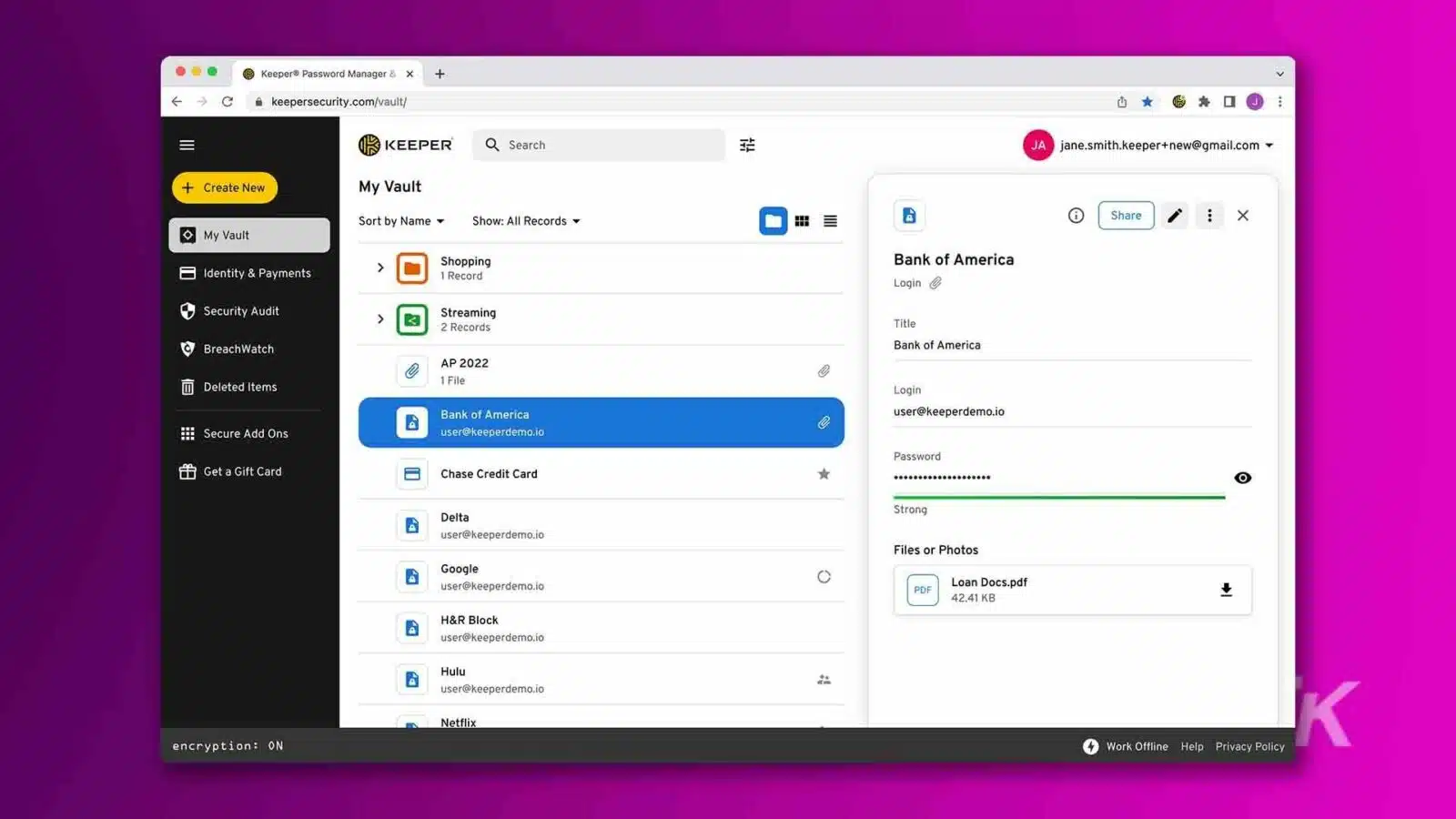Viewport: 1456px width, 819px height.
Task: Open the hamburger menu in sidebar
Action: 187,145
